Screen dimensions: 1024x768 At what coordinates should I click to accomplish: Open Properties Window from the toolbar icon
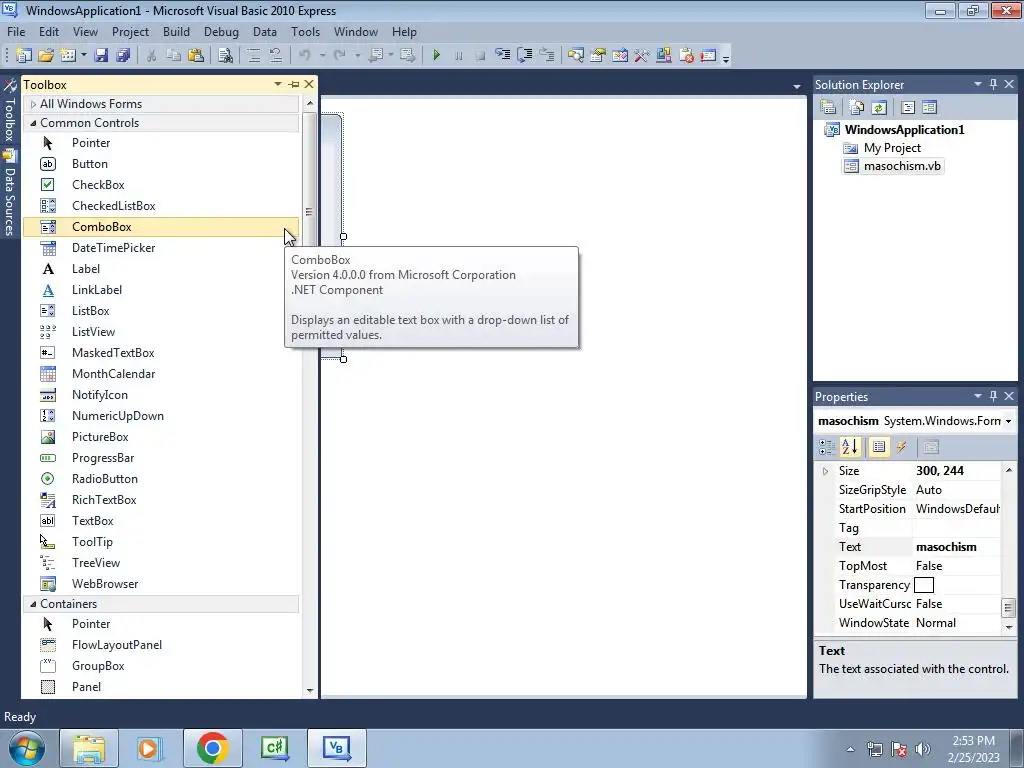[x=598, y=56]
